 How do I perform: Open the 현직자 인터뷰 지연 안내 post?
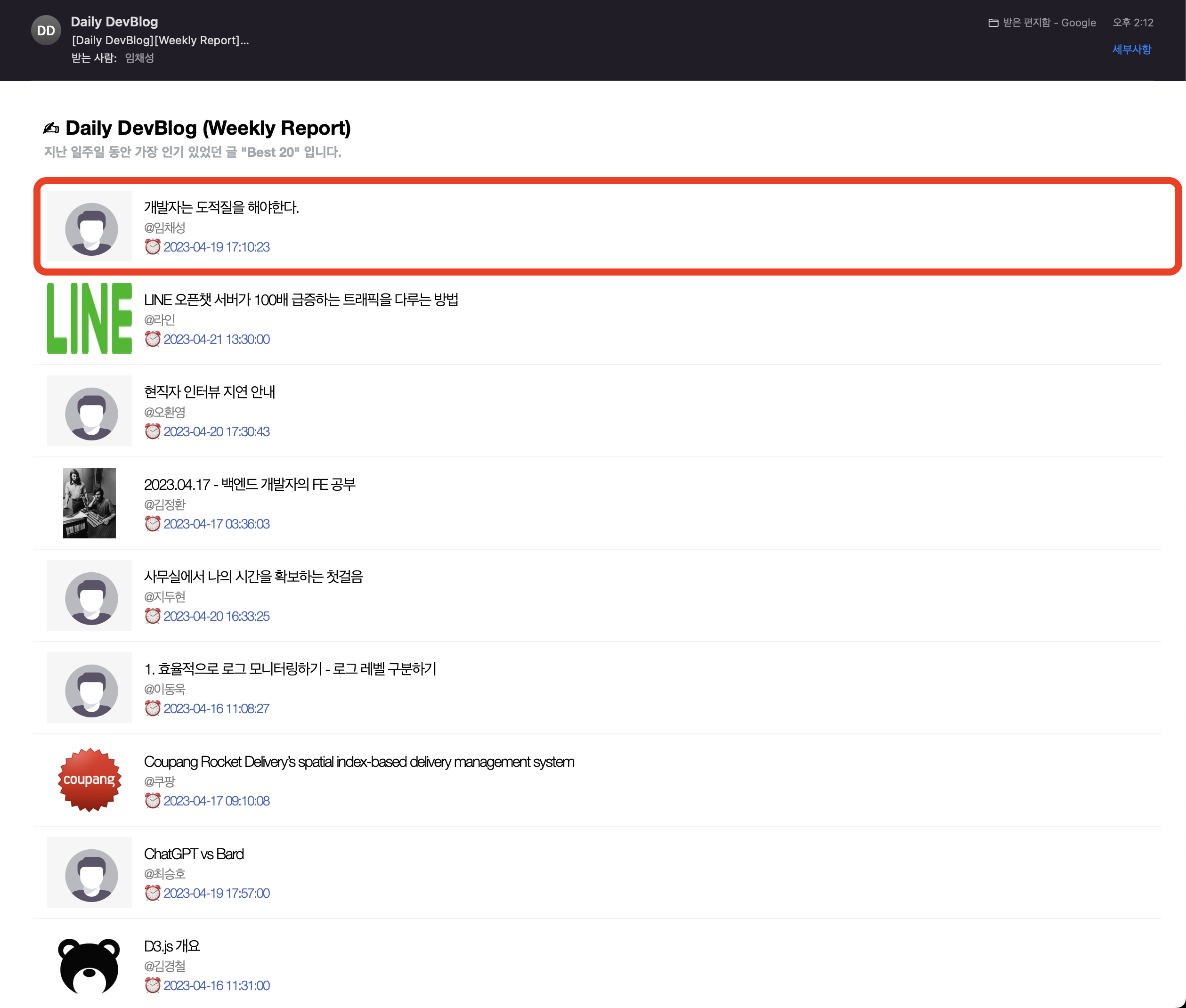click(209, 391)
